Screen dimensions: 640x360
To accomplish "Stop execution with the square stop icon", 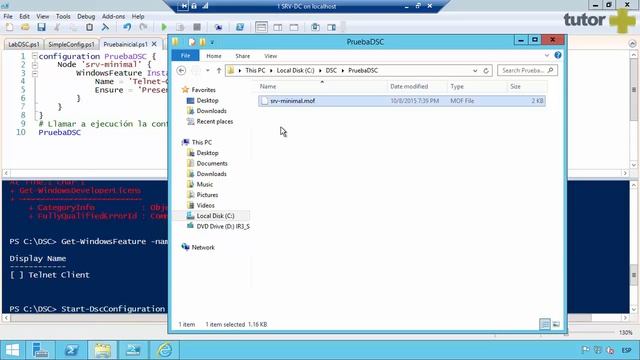I will point(197,27).
